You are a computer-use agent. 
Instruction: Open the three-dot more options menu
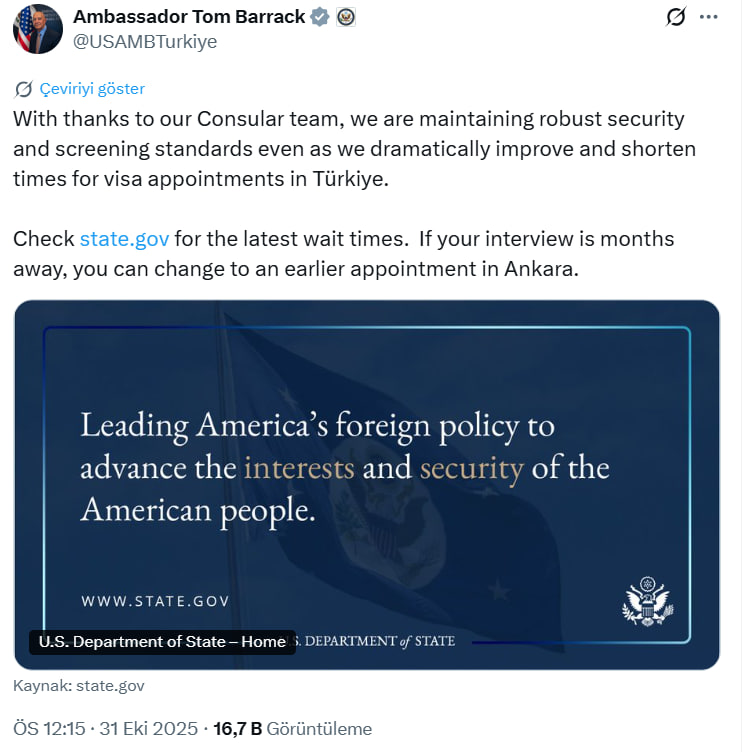(x=709, y=17)
